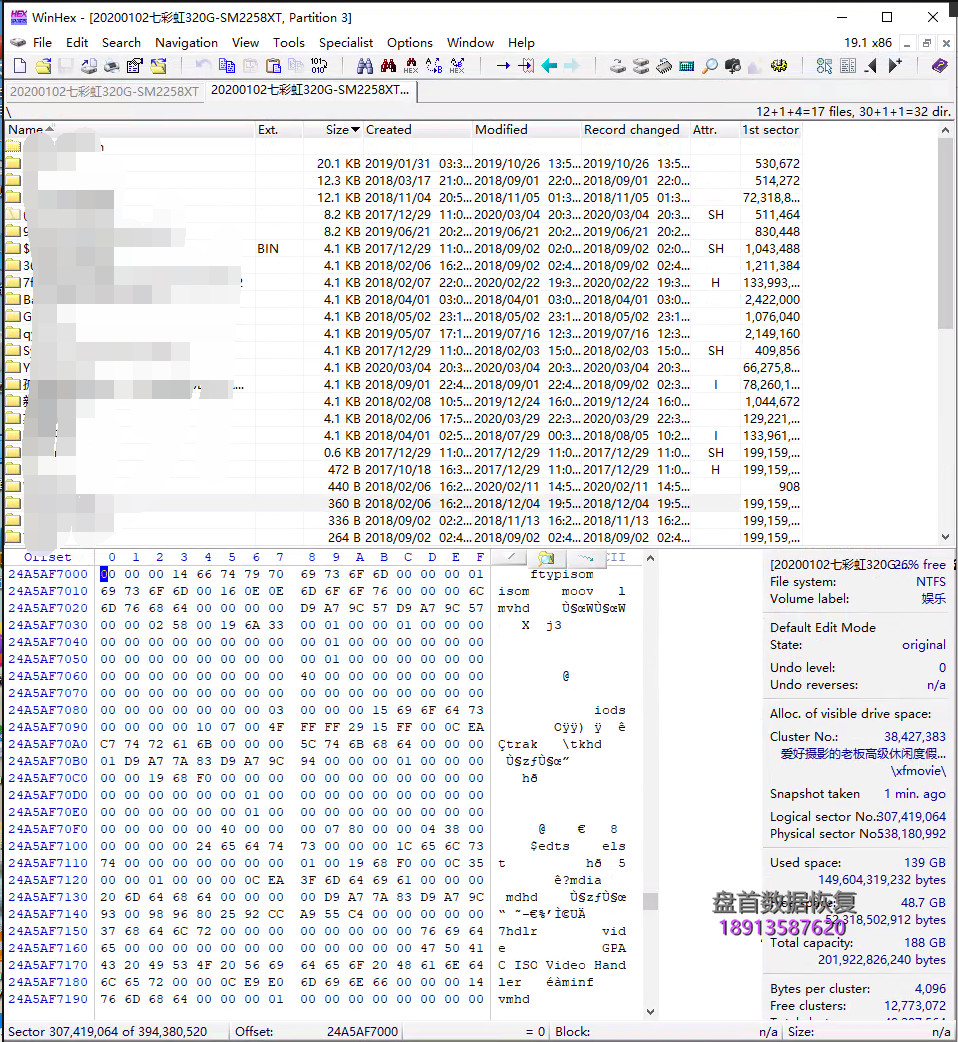
Task: Open the Options menu
Action: click(x=409, y=43)
